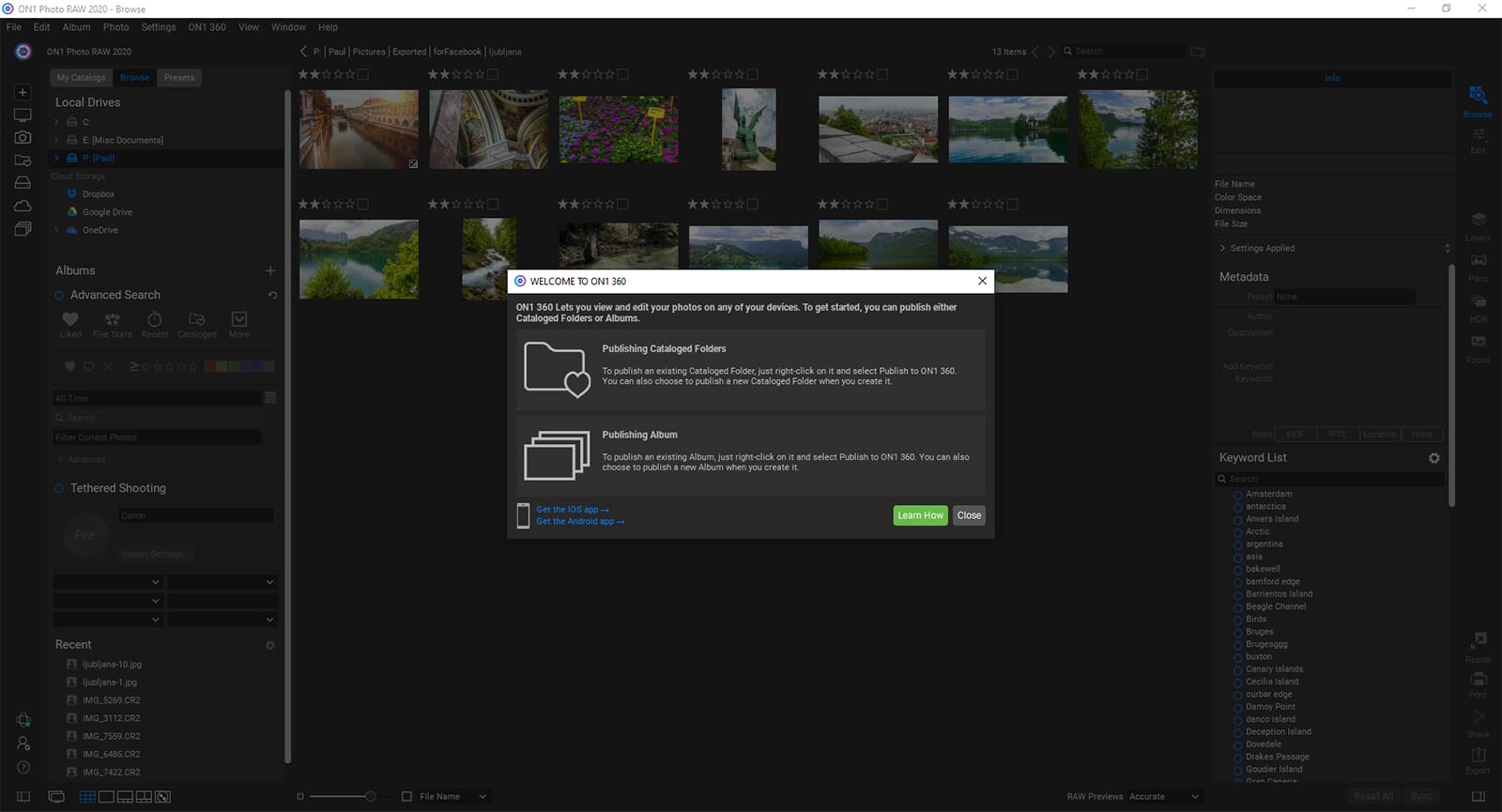Toggle the Bruges keyword circle
The height and width of the screenshot is (812, 1502).
coord(1237,632)
